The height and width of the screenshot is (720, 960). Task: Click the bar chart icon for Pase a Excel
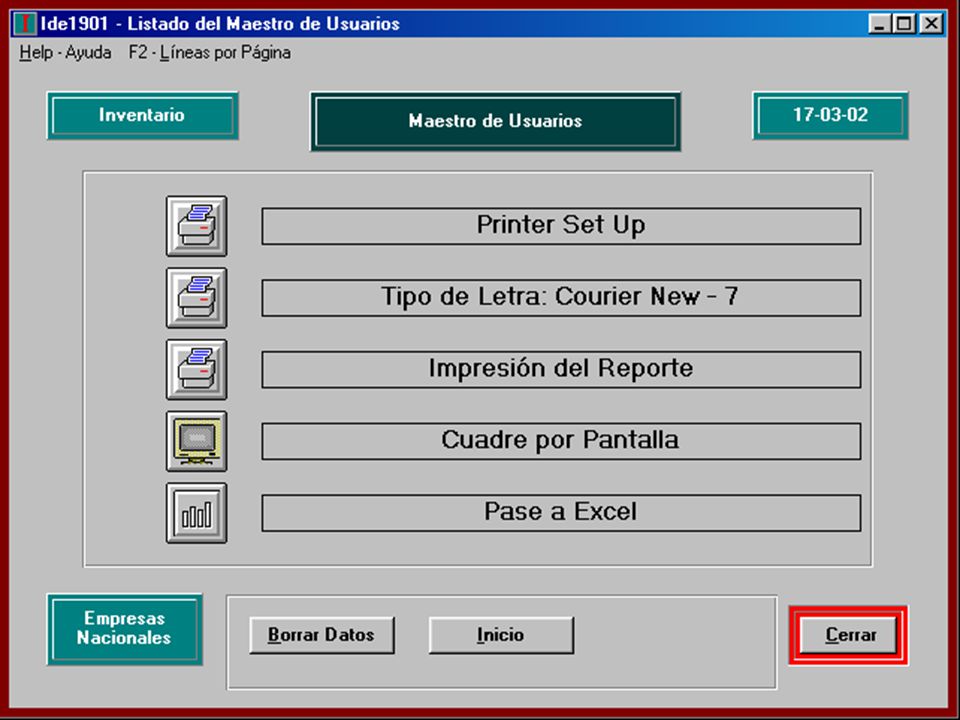[x=197, y=512]
